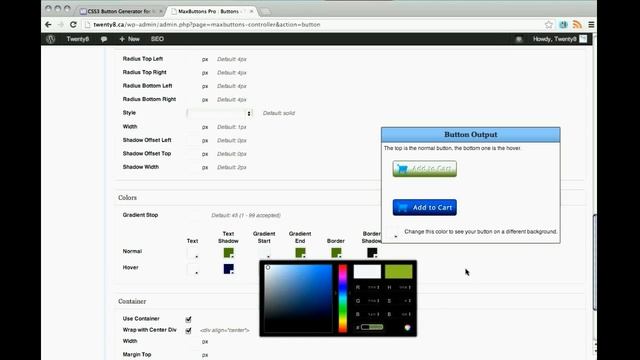Viewport: 640px width, 360px height.
Task: Click the G value field in picker
Action: [x=373, y=301]
